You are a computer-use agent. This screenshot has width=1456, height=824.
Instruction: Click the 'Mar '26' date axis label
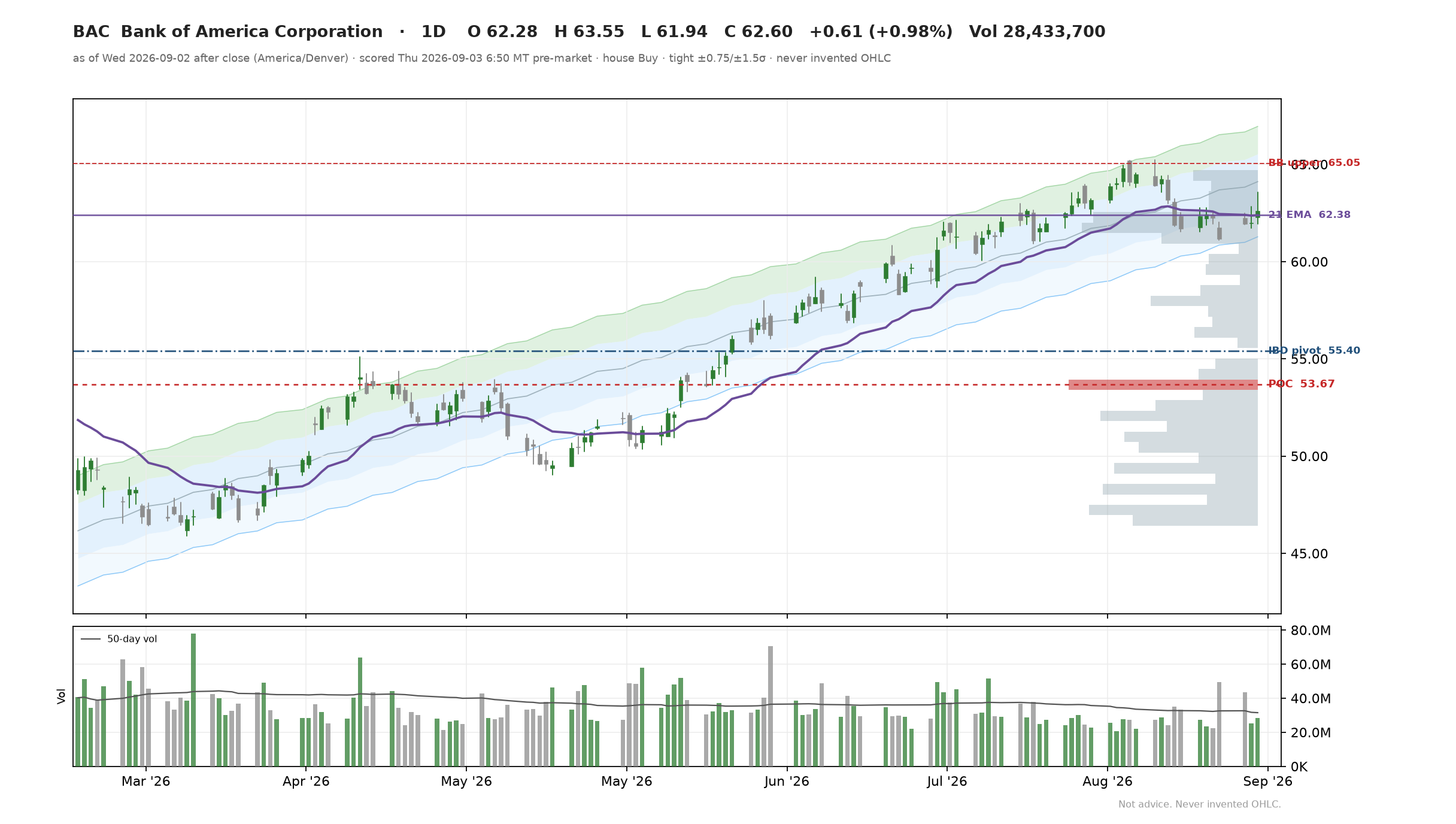(x=146, y=781)
